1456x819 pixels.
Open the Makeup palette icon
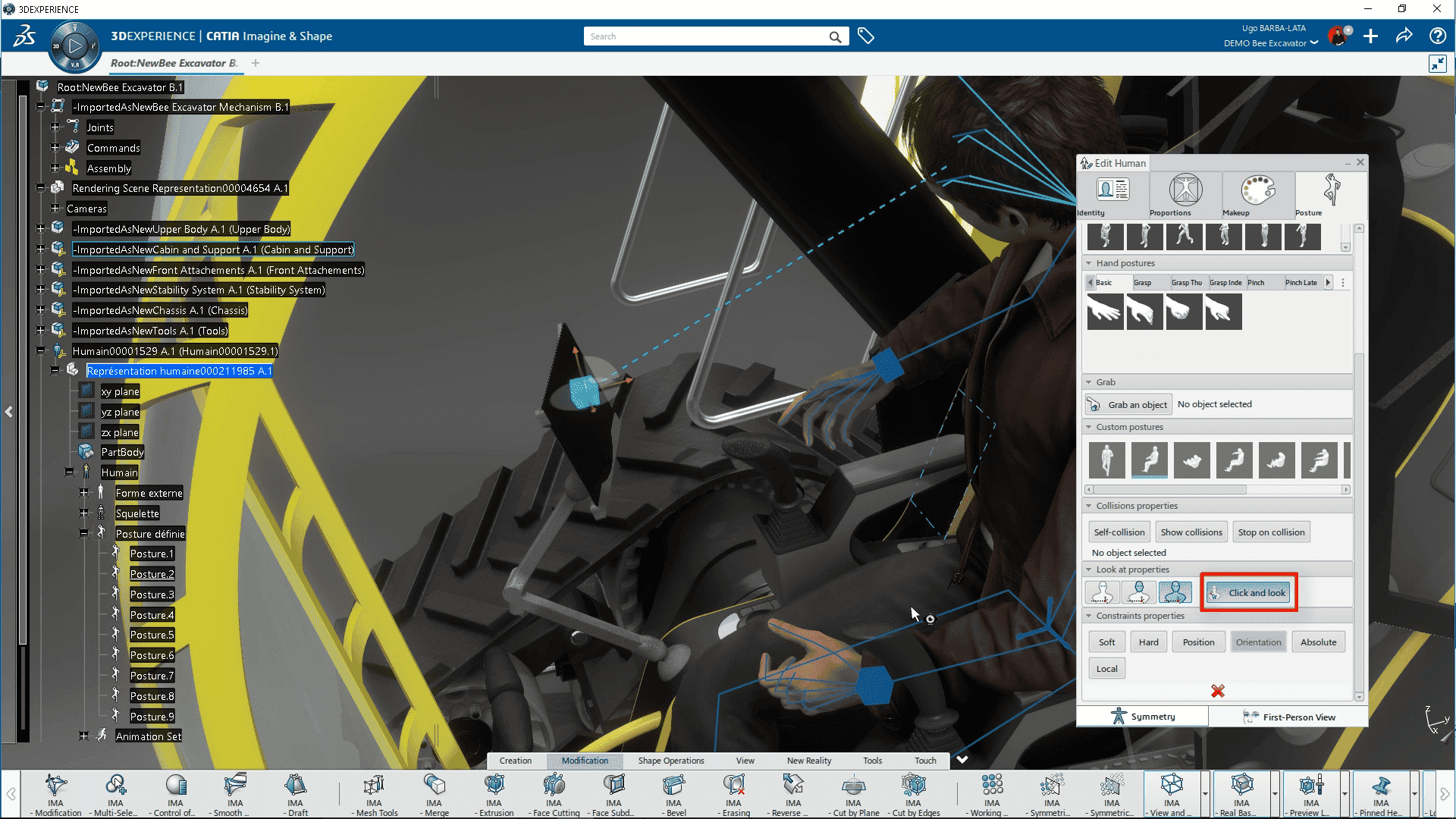point(1257,190)
